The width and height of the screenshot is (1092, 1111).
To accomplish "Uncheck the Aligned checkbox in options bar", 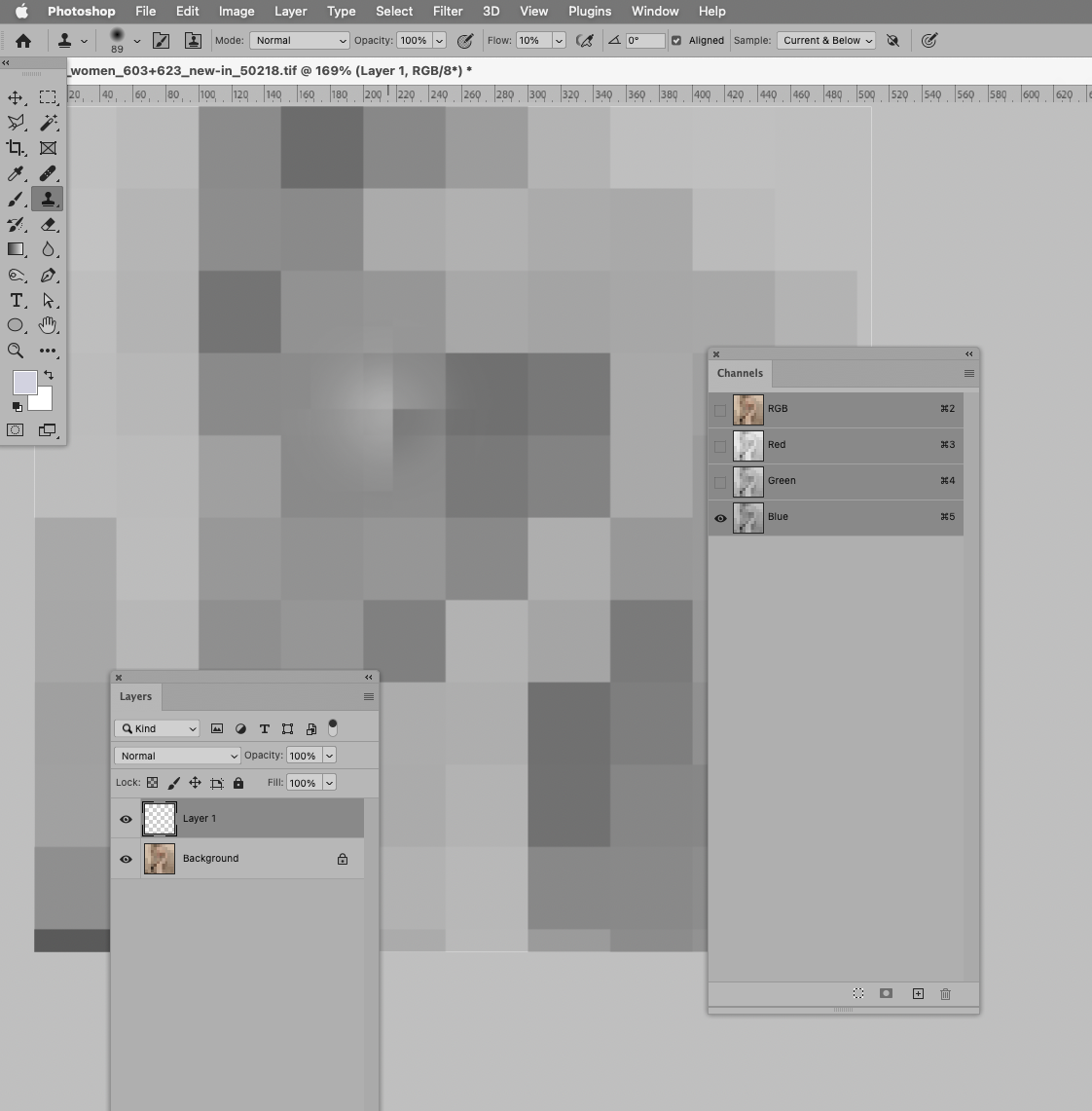I will 675,40.
